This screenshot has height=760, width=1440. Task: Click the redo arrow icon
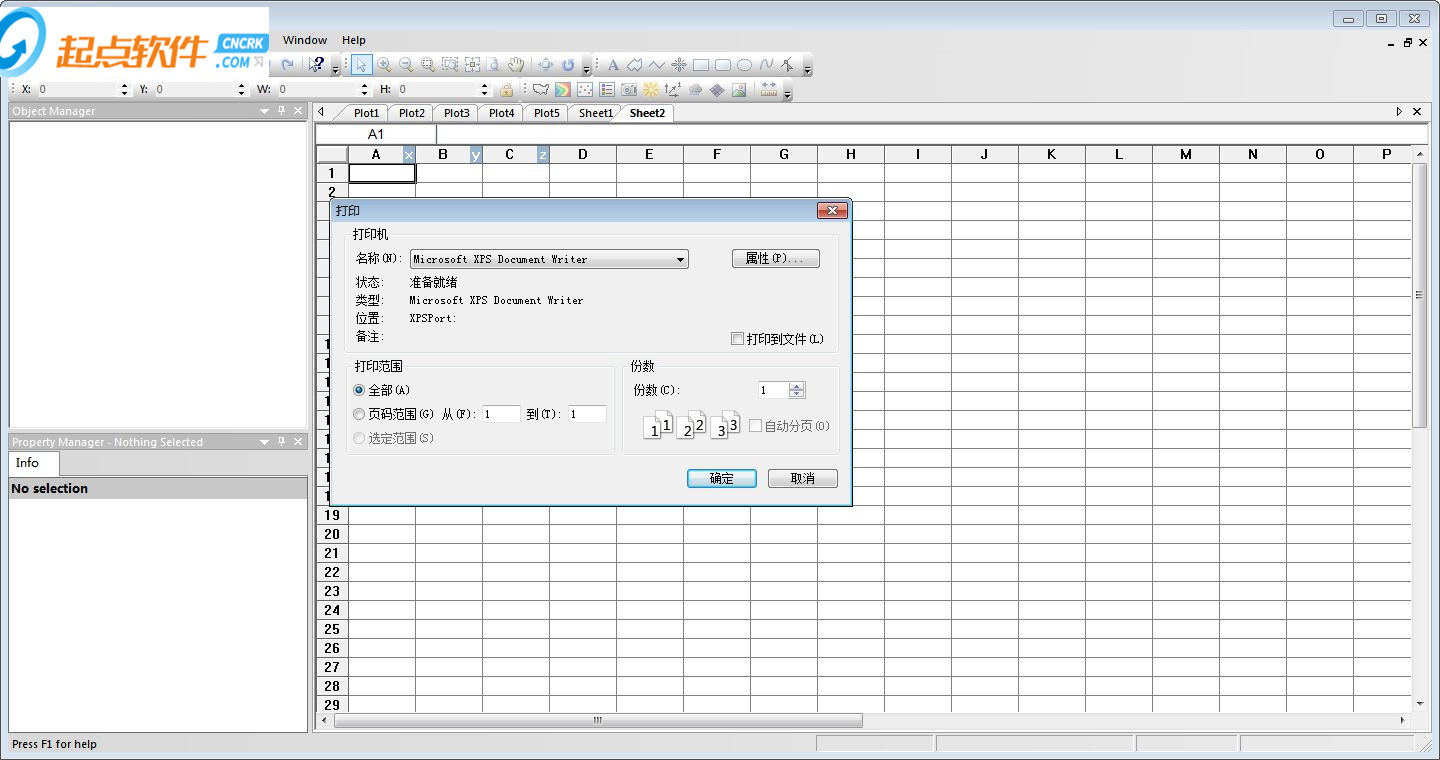pyautogui.click(x=287, y=65)
